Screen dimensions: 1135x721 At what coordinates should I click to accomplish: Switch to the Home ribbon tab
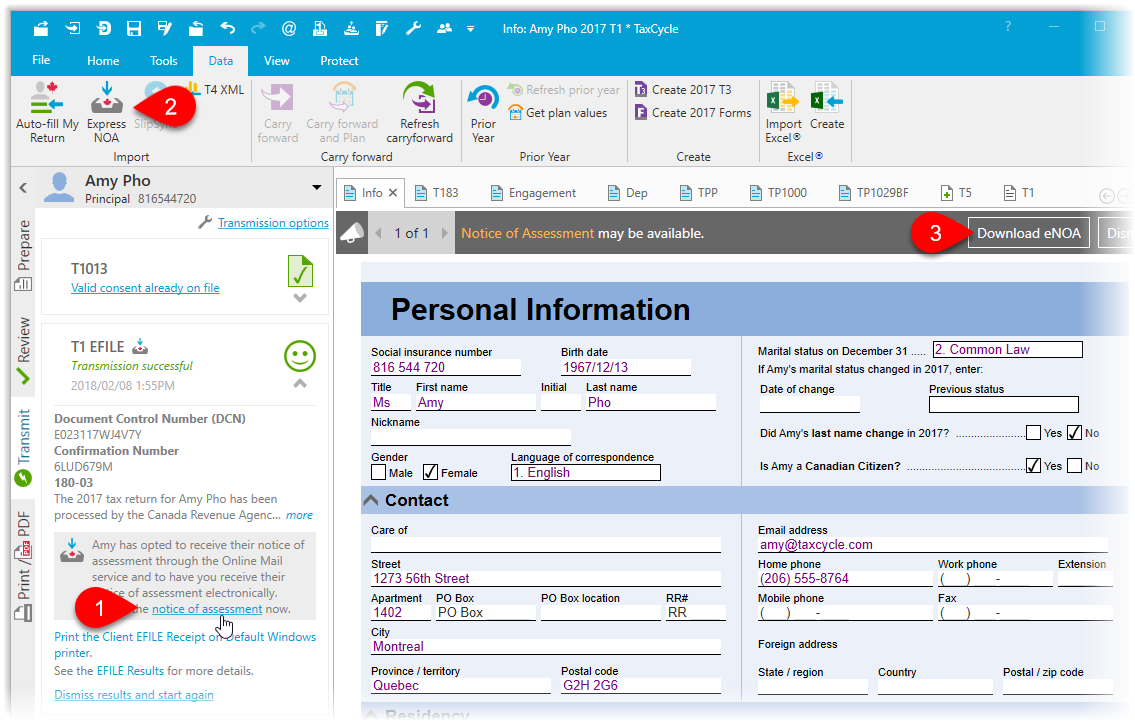[104, 61]
